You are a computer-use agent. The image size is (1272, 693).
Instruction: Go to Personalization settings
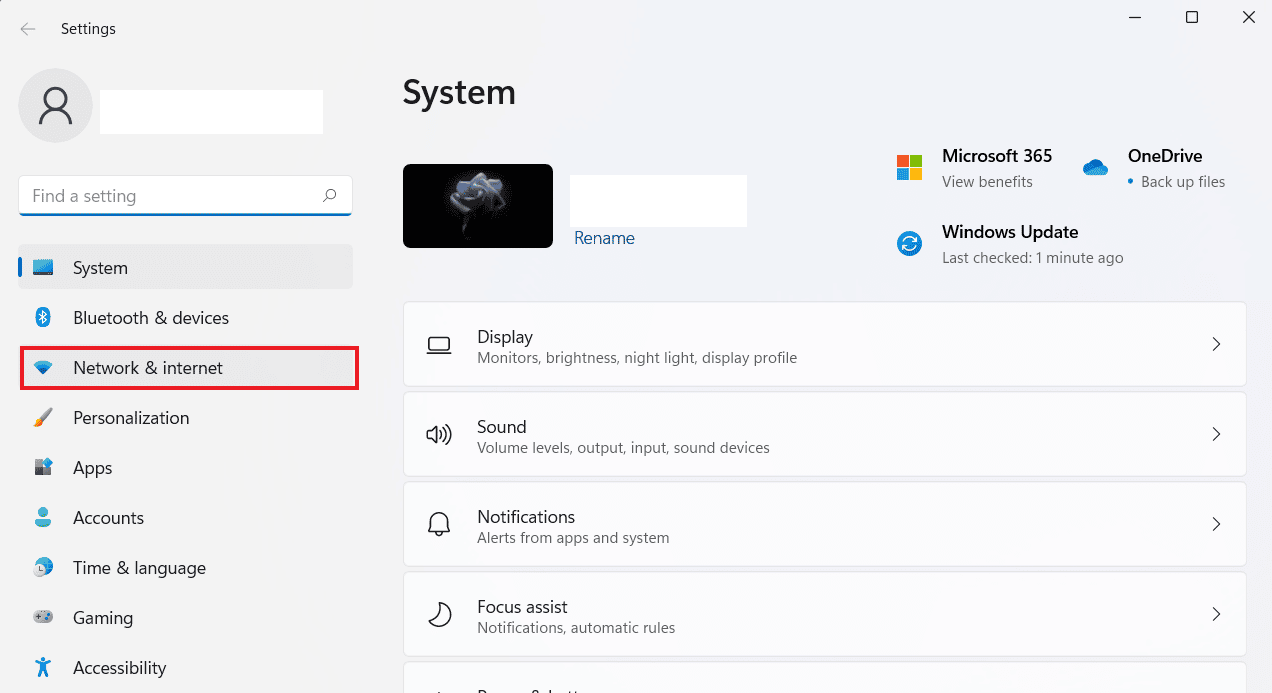[186, 417]
